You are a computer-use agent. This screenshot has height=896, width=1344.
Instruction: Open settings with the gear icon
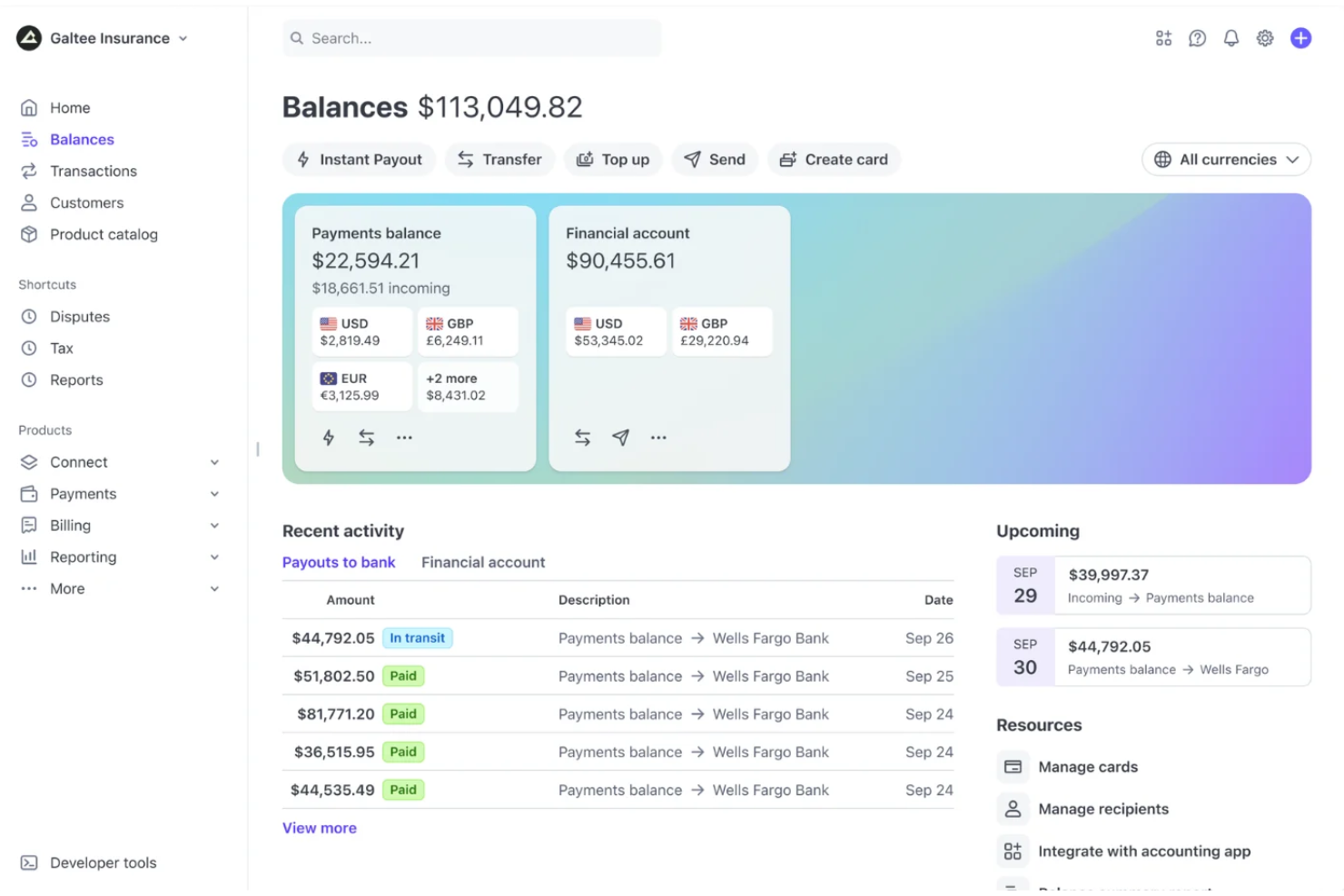(x=1264, y=38)
